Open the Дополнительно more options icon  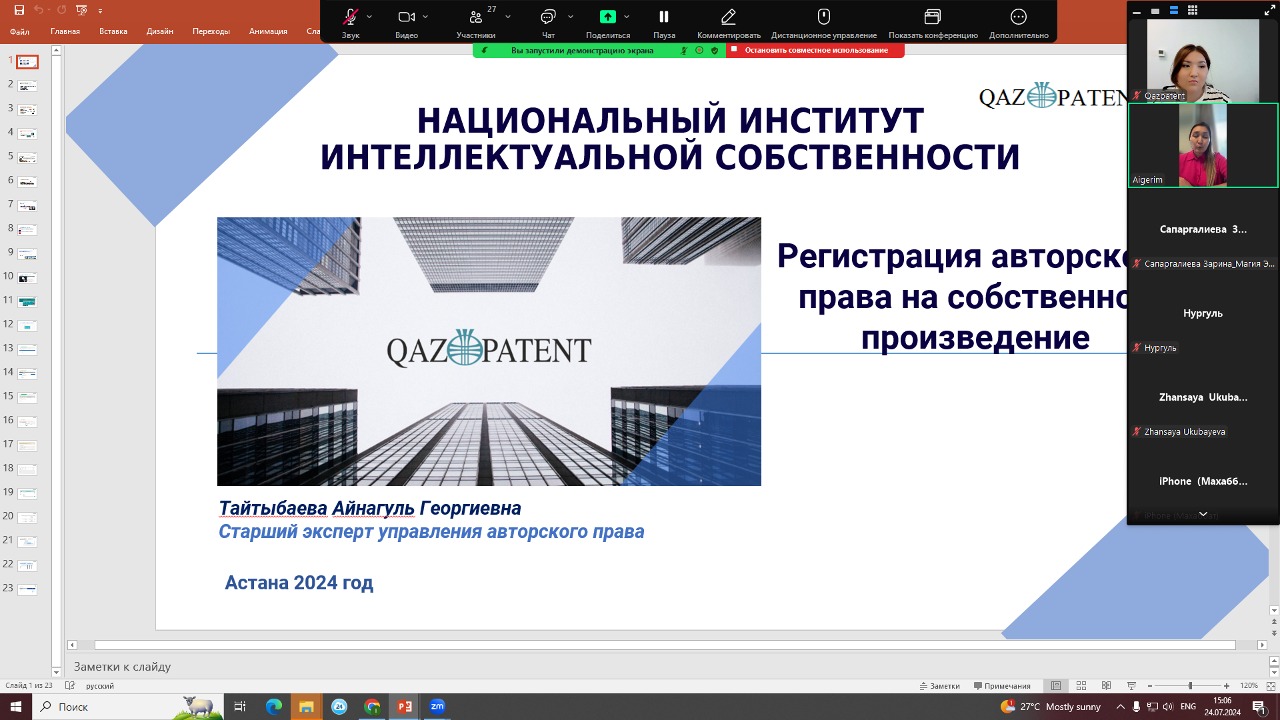click(1018, 17)
